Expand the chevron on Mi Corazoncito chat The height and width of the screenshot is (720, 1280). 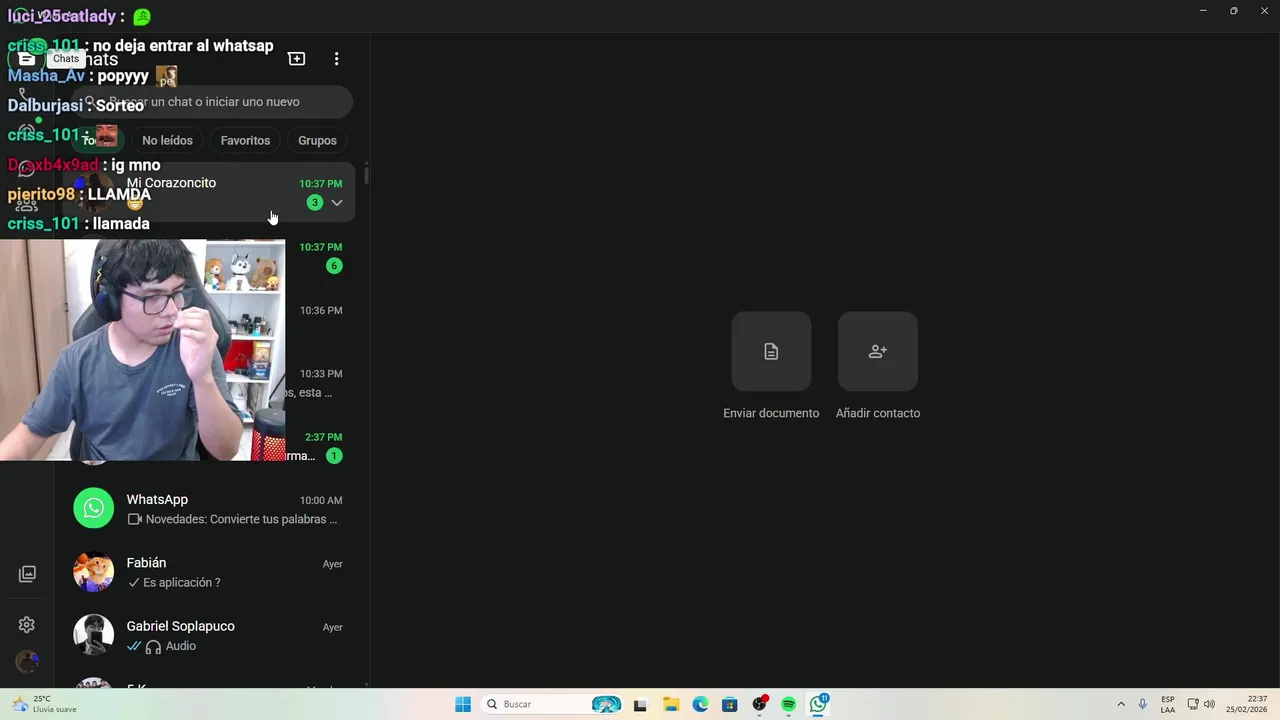(x=337, y=203)
